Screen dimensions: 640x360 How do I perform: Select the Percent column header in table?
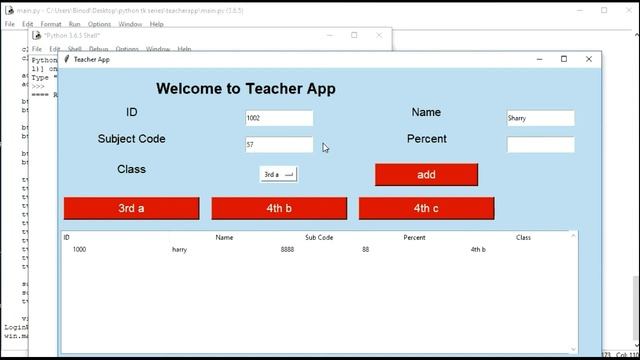[414, 237]
